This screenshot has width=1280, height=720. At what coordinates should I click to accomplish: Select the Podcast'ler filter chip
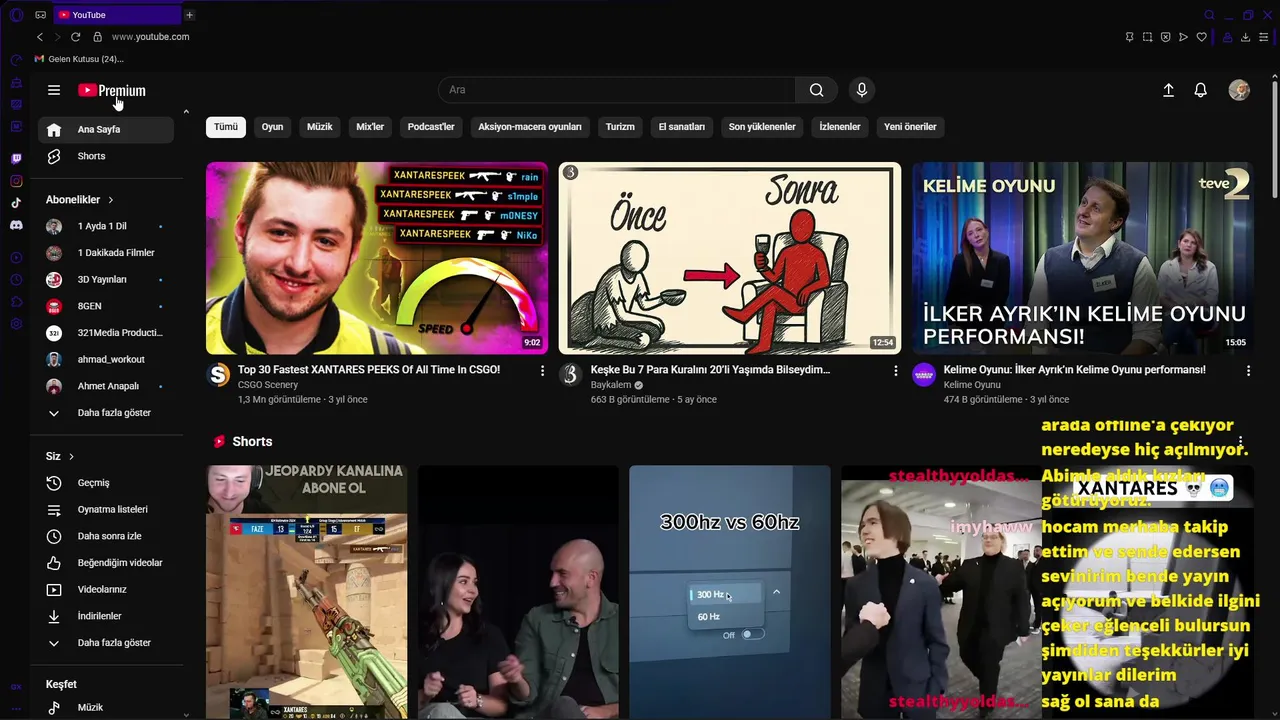(431, 127)
